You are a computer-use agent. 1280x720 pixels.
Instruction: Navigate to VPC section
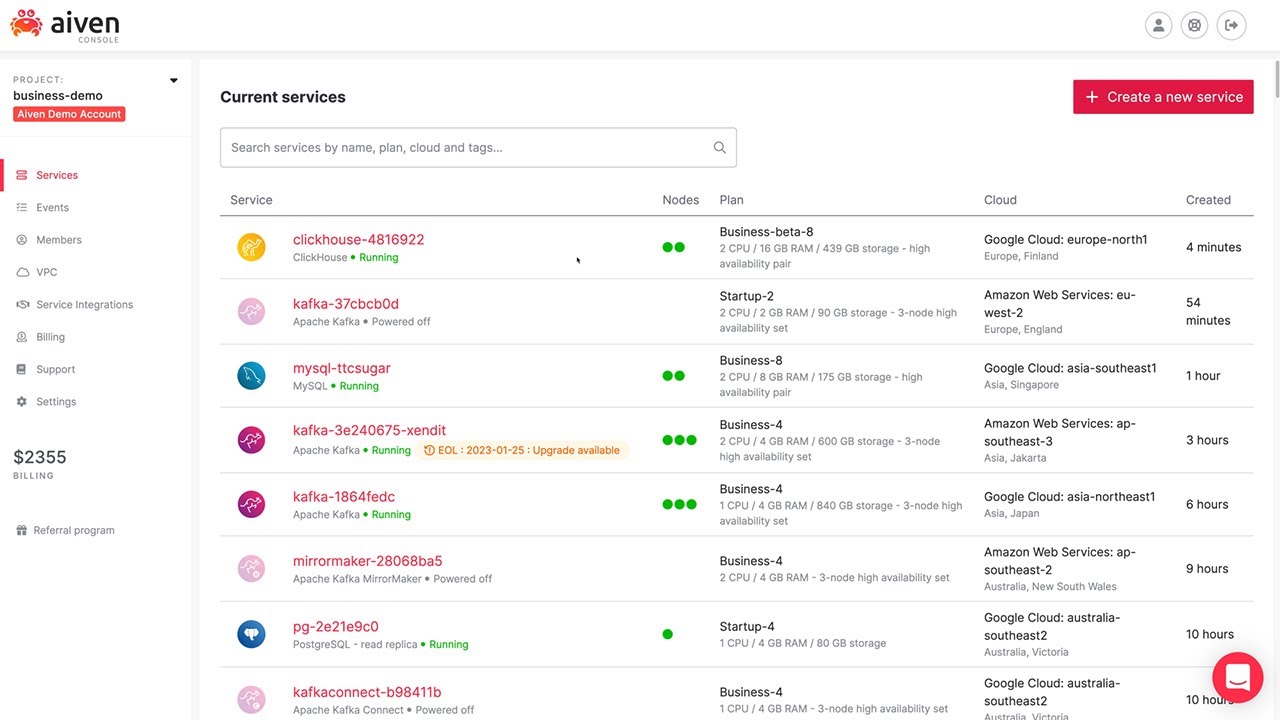point(47,272)
